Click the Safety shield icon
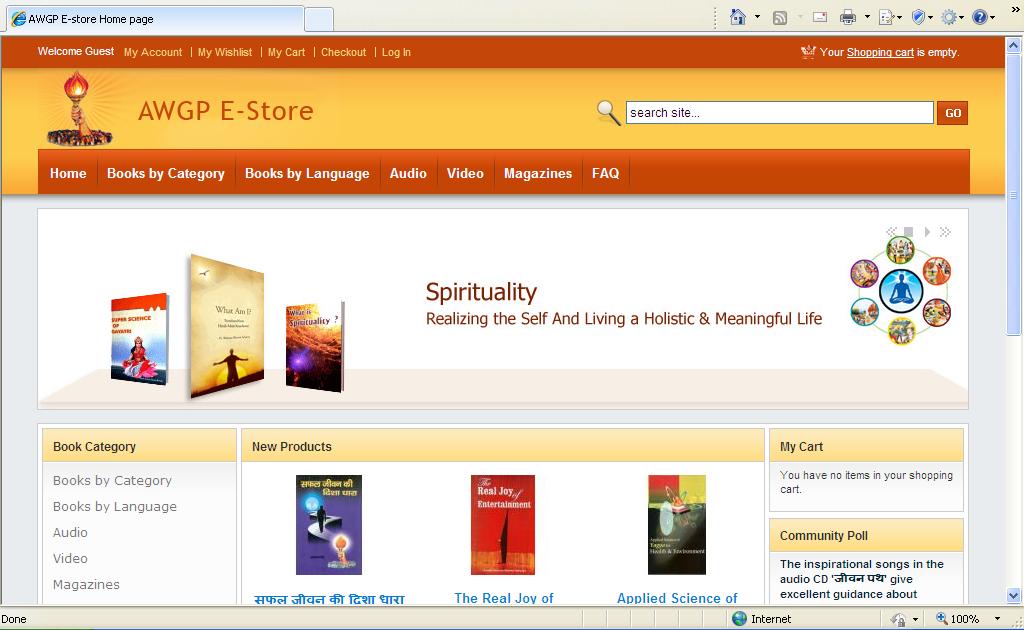Screen dimensions: 1024x630 tap(920, 17)
